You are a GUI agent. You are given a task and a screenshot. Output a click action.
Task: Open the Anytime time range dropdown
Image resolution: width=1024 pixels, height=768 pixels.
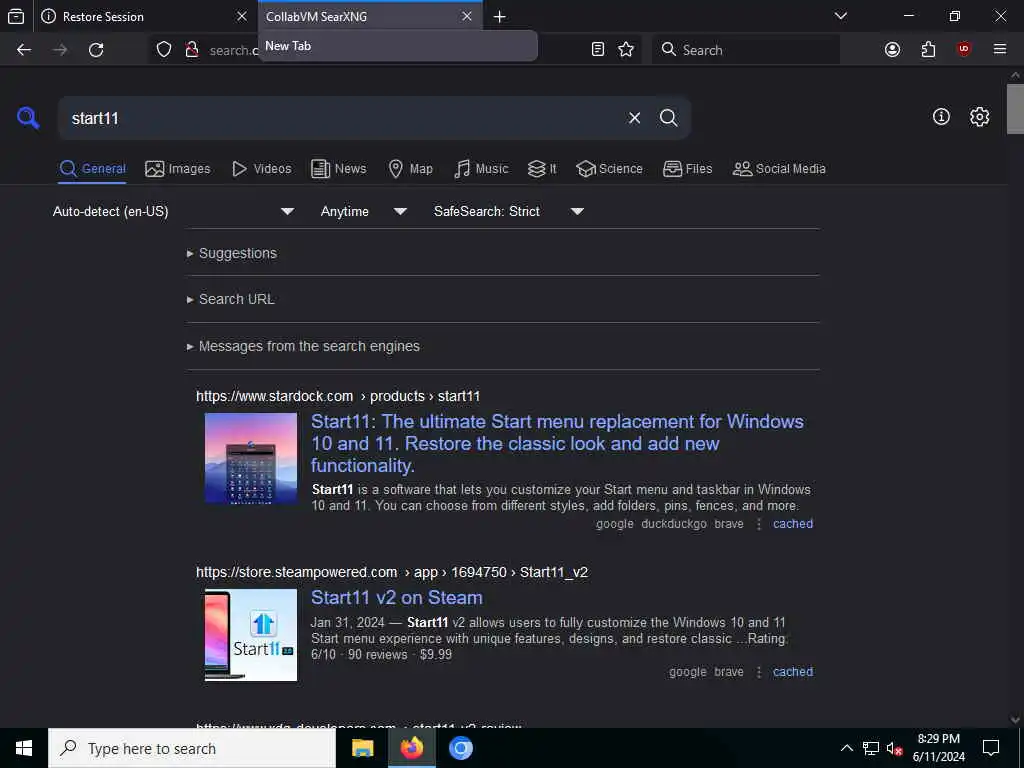tap(364, 212)
